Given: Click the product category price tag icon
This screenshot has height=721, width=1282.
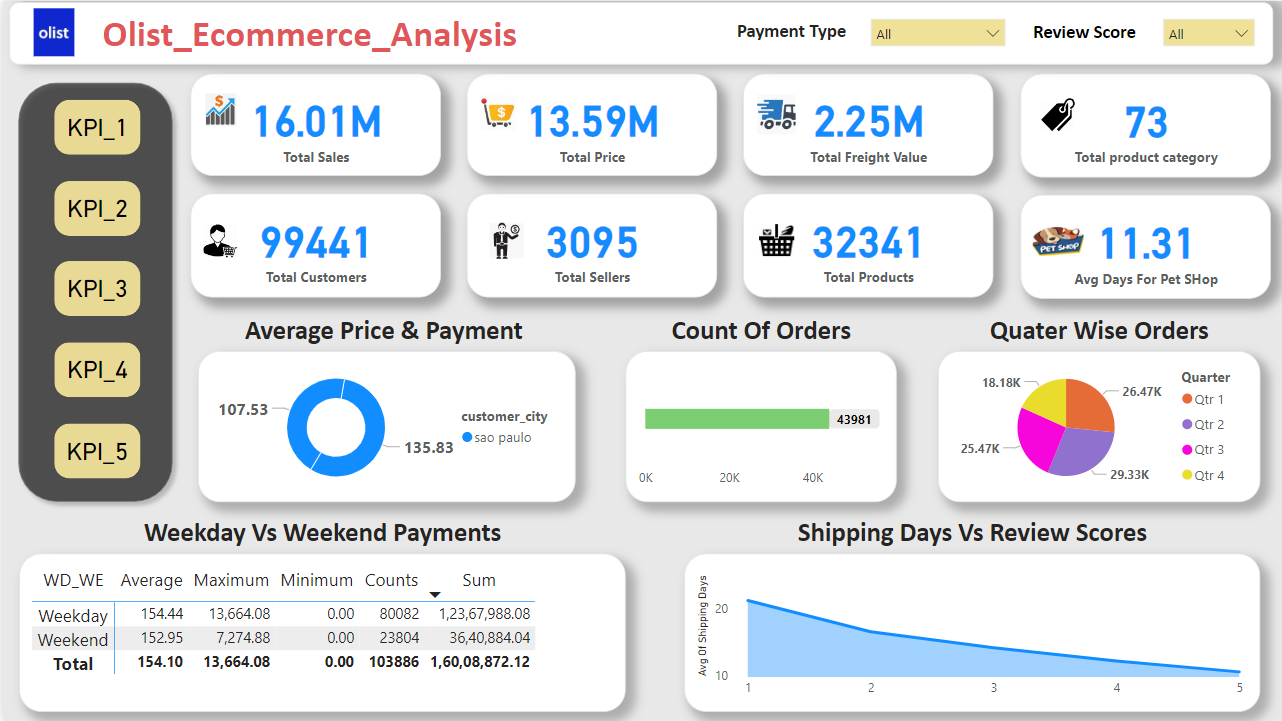Looking at the screenshot, I should pyautogui.click(x=1058, y=115).
